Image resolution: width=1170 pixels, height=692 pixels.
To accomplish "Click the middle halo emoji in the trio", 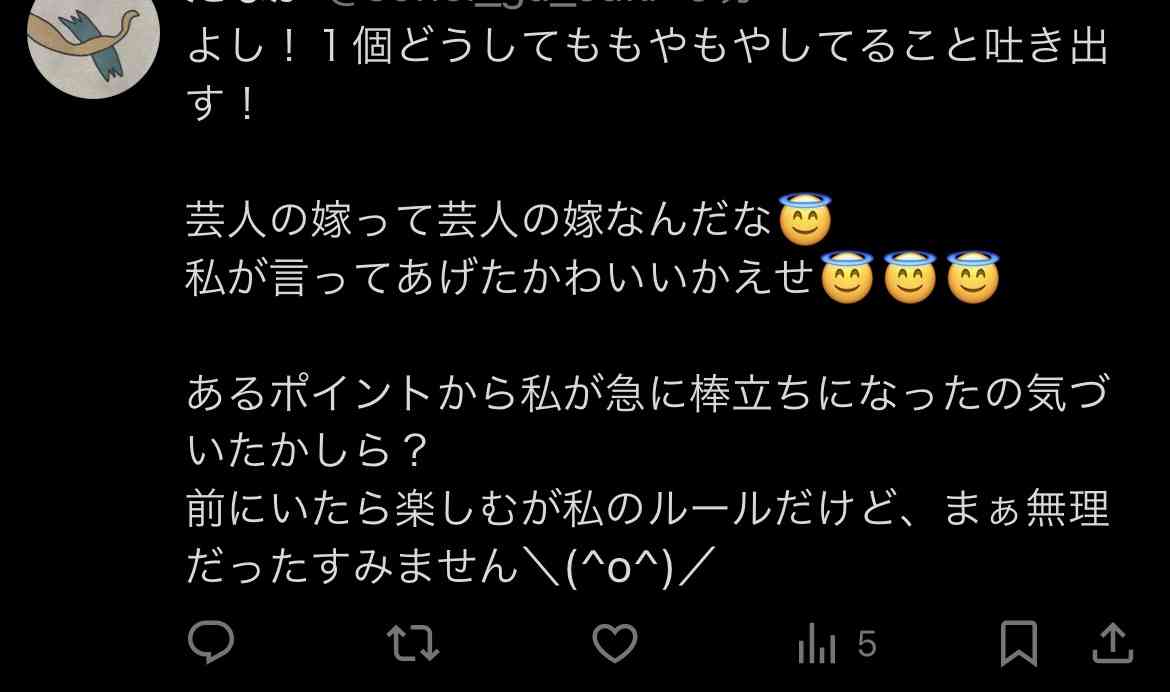I will click(910, 277).
